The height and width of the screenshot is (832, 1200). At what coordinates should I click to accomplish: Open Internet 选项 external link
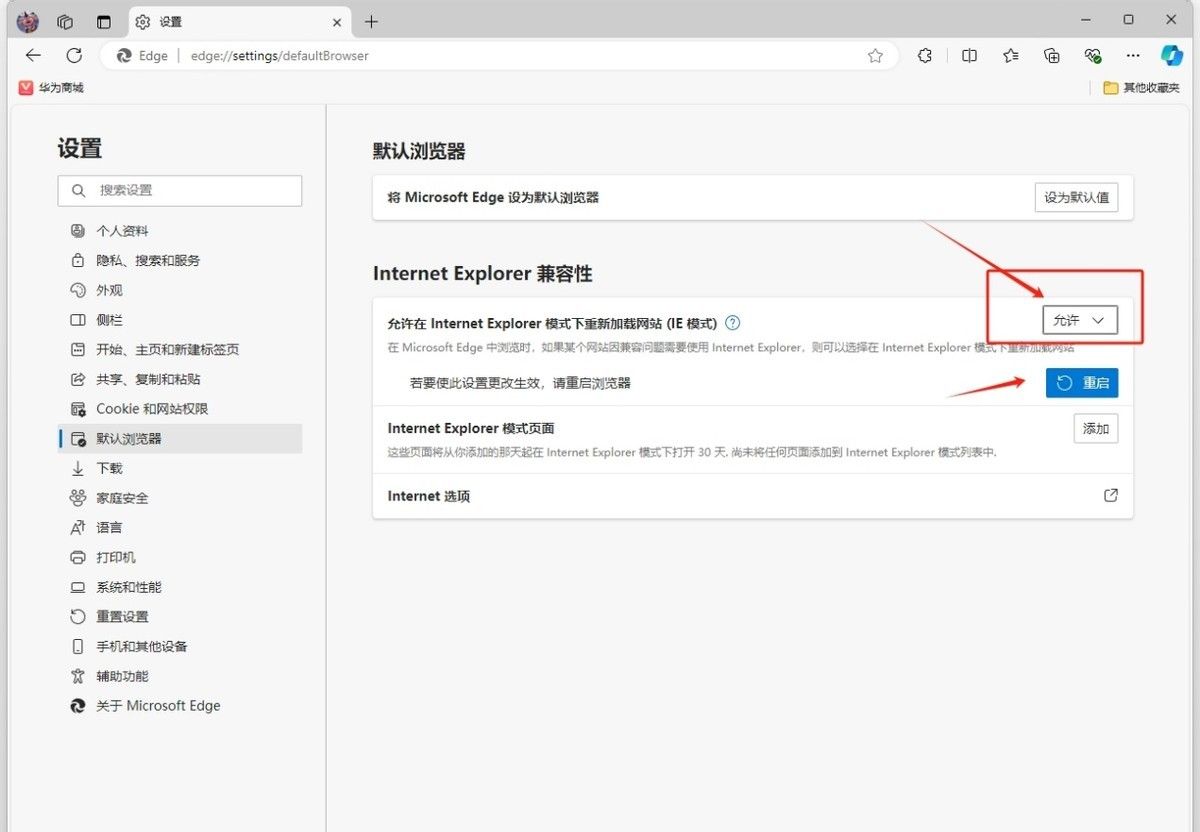[x=1110, y=495]
